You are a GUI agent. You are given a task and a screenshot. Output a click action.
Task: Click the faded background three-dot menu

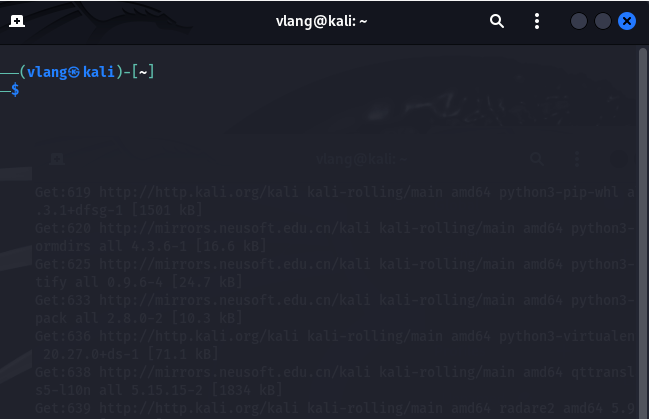(577, 159)
